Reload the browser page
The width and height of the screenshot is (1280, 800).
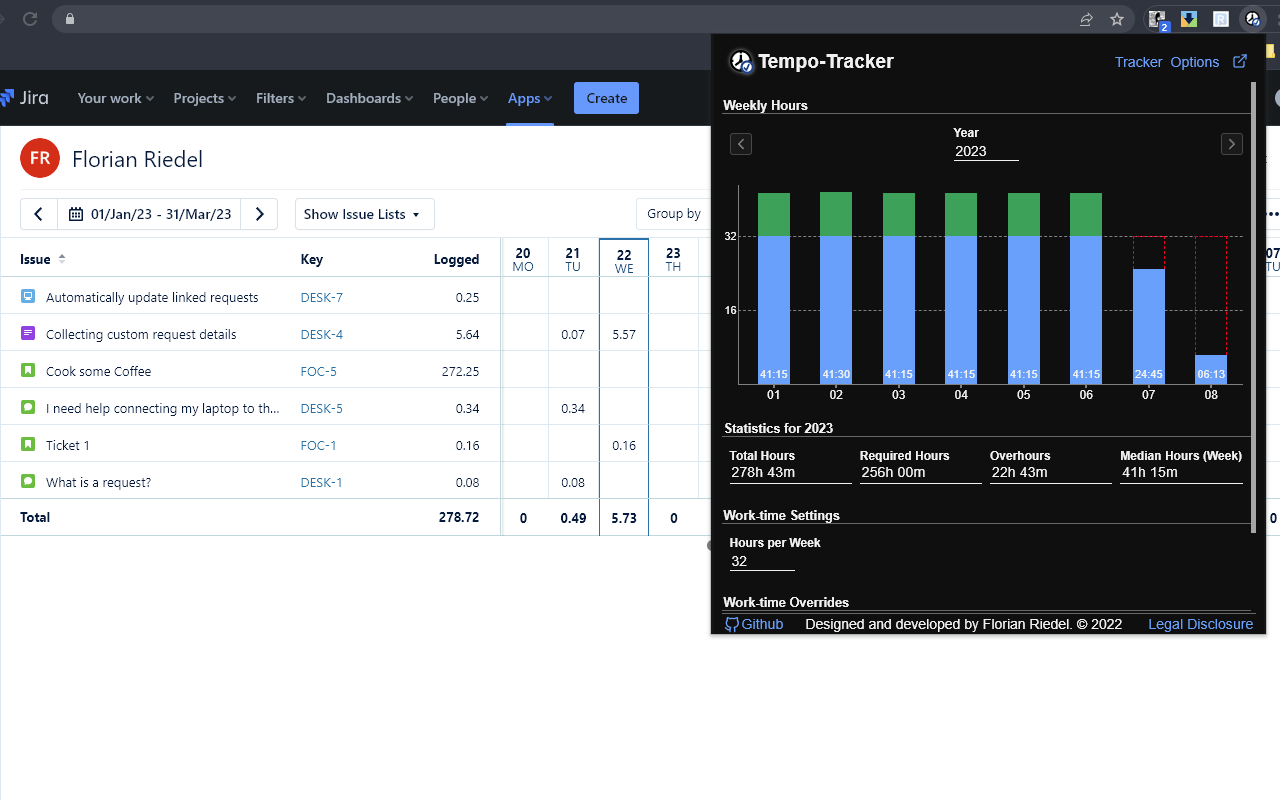[30, 19]
